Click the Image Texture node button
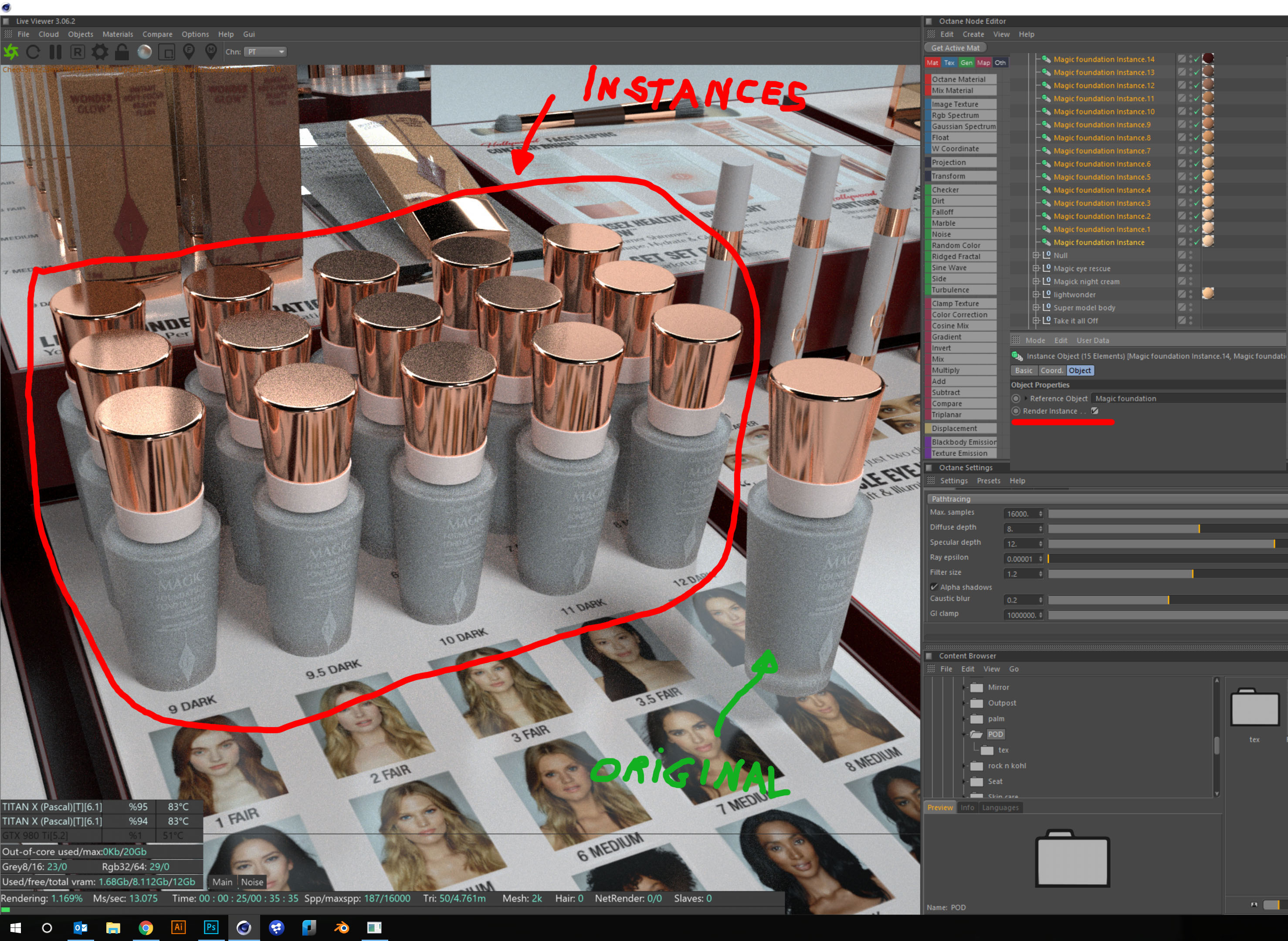This screenshot has height=941, width=1288. (x=962, y=104)
